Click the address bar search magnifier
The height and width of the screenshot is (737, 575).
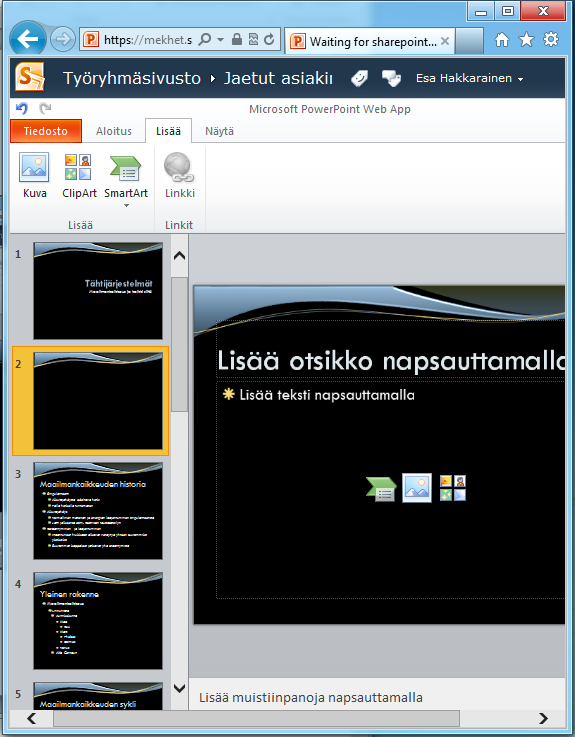coord(205,40)
